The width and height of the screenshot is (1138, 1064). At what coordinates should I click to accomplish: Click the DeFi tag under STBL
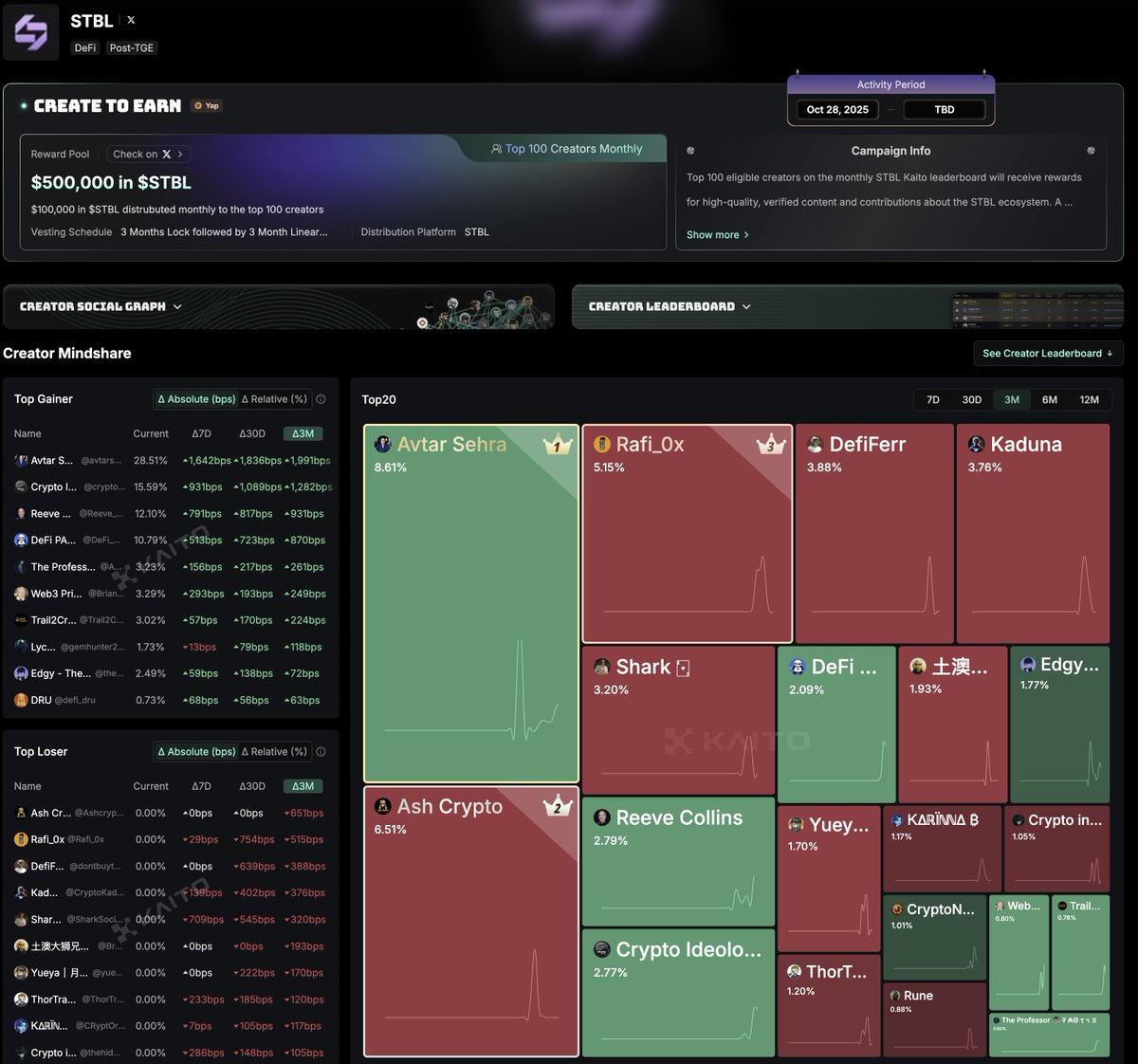tap(85, 48)
